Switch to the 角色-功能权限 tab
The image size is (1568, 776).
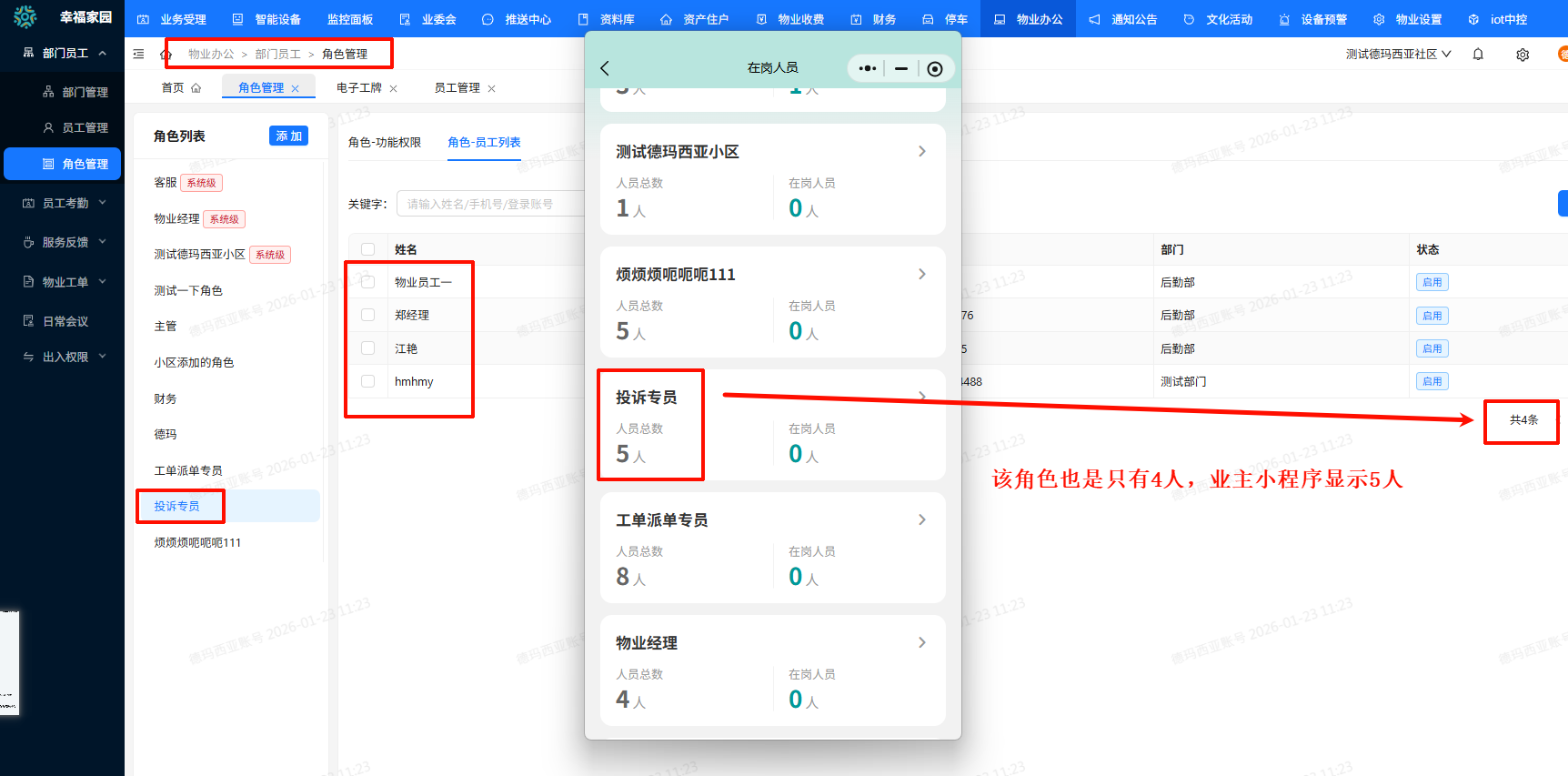tap(385, 143)
